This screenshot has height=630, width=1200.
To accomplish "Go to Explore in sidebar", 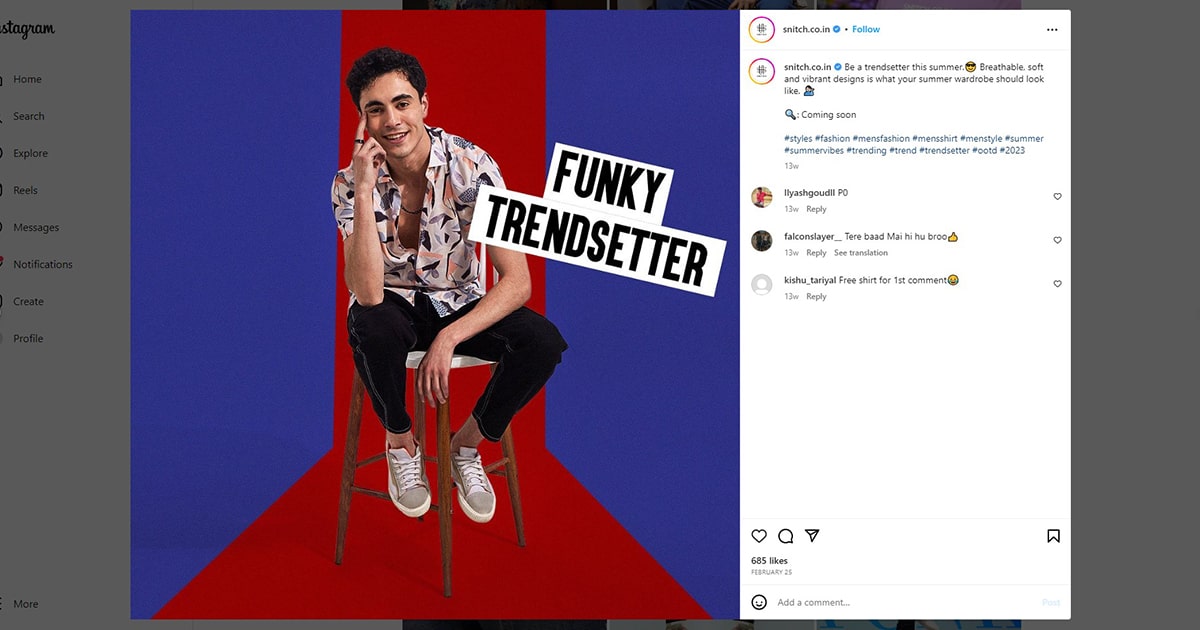I will click(30, 153).
